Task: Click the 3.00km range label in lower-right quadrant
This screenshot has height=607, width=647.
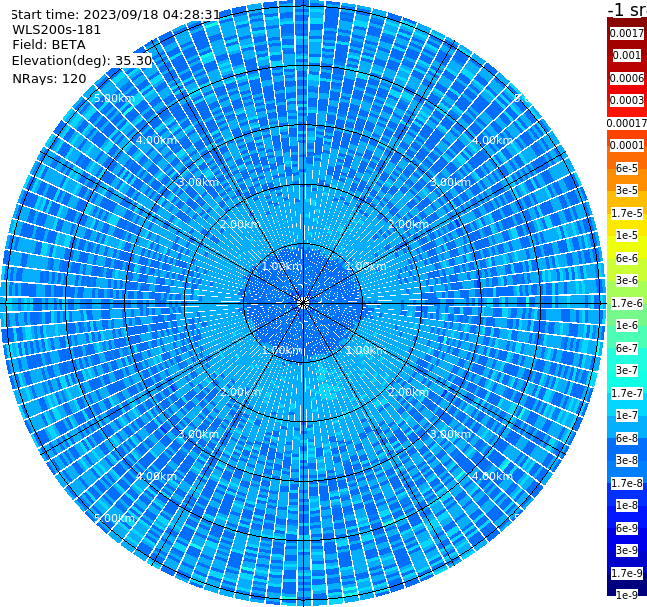Action: coord(451,434)
